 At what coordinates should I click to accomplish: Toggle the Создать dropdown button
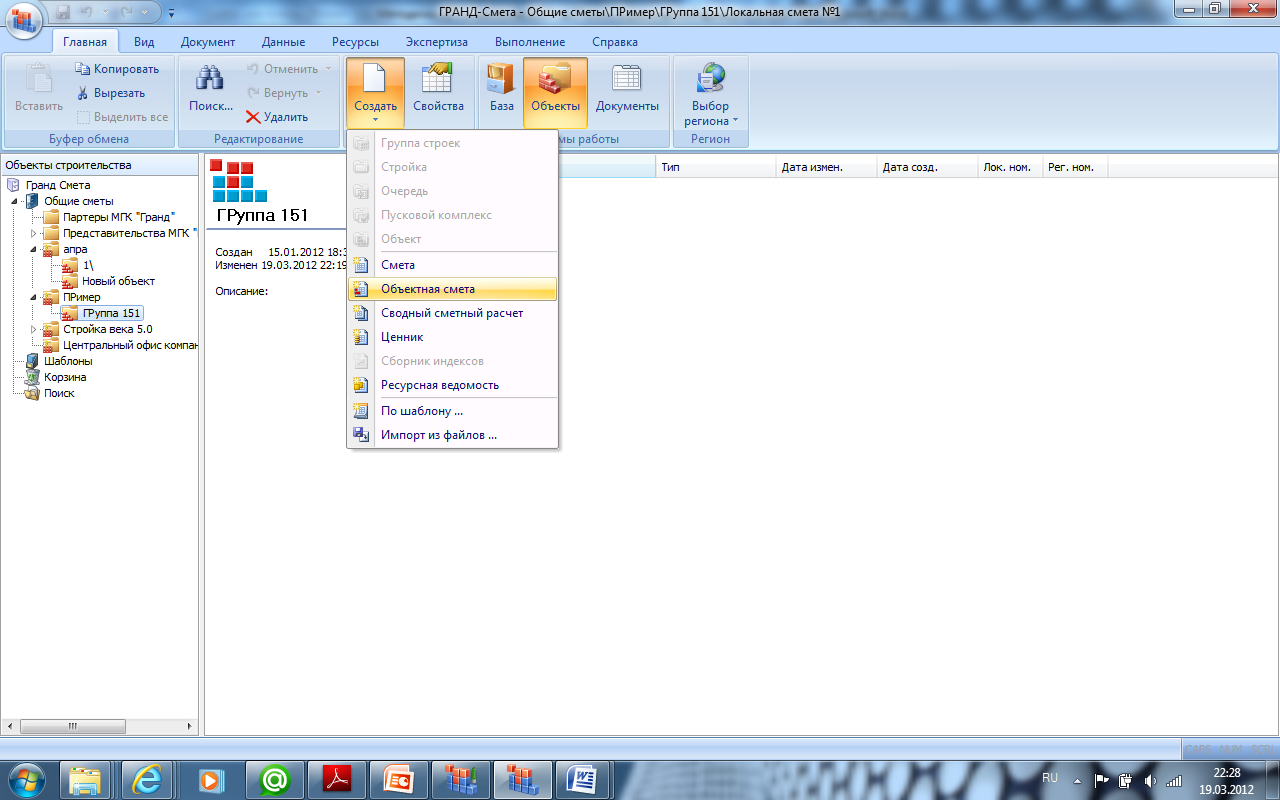pyautogui.click(x=375, y=92)
